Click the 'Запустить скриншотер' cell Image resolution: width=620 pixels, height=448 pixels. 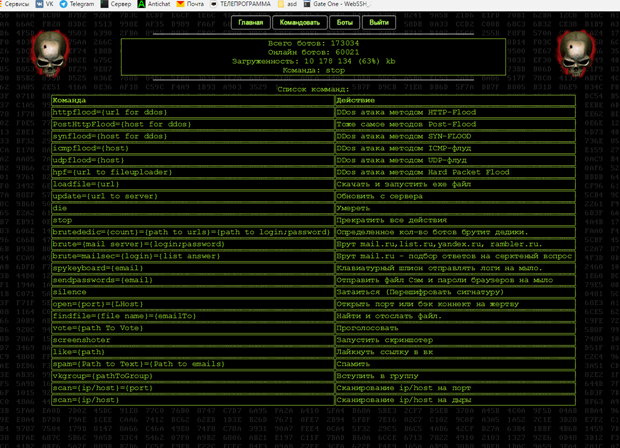(455, 340)
